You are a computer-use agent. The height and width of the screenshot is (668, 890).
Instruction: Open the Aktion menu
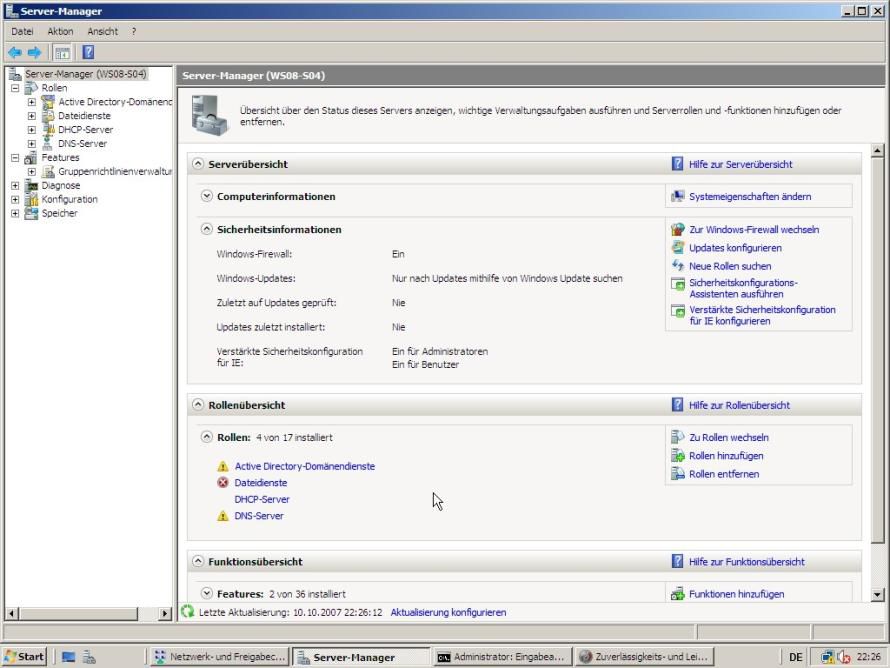60,31
